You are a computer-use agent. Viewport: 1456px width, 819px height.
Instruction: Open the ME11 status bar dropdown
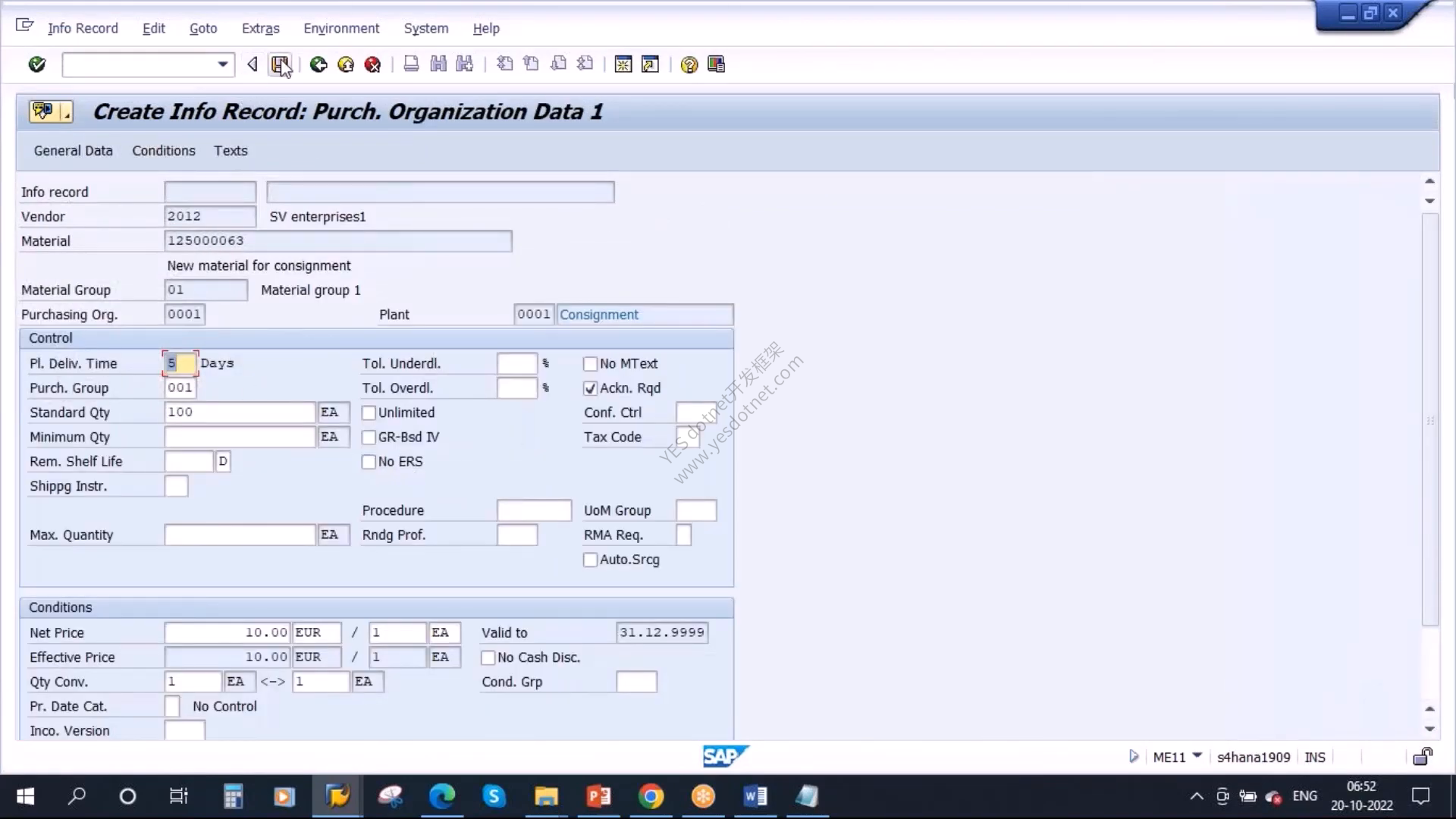[1197, 755]
